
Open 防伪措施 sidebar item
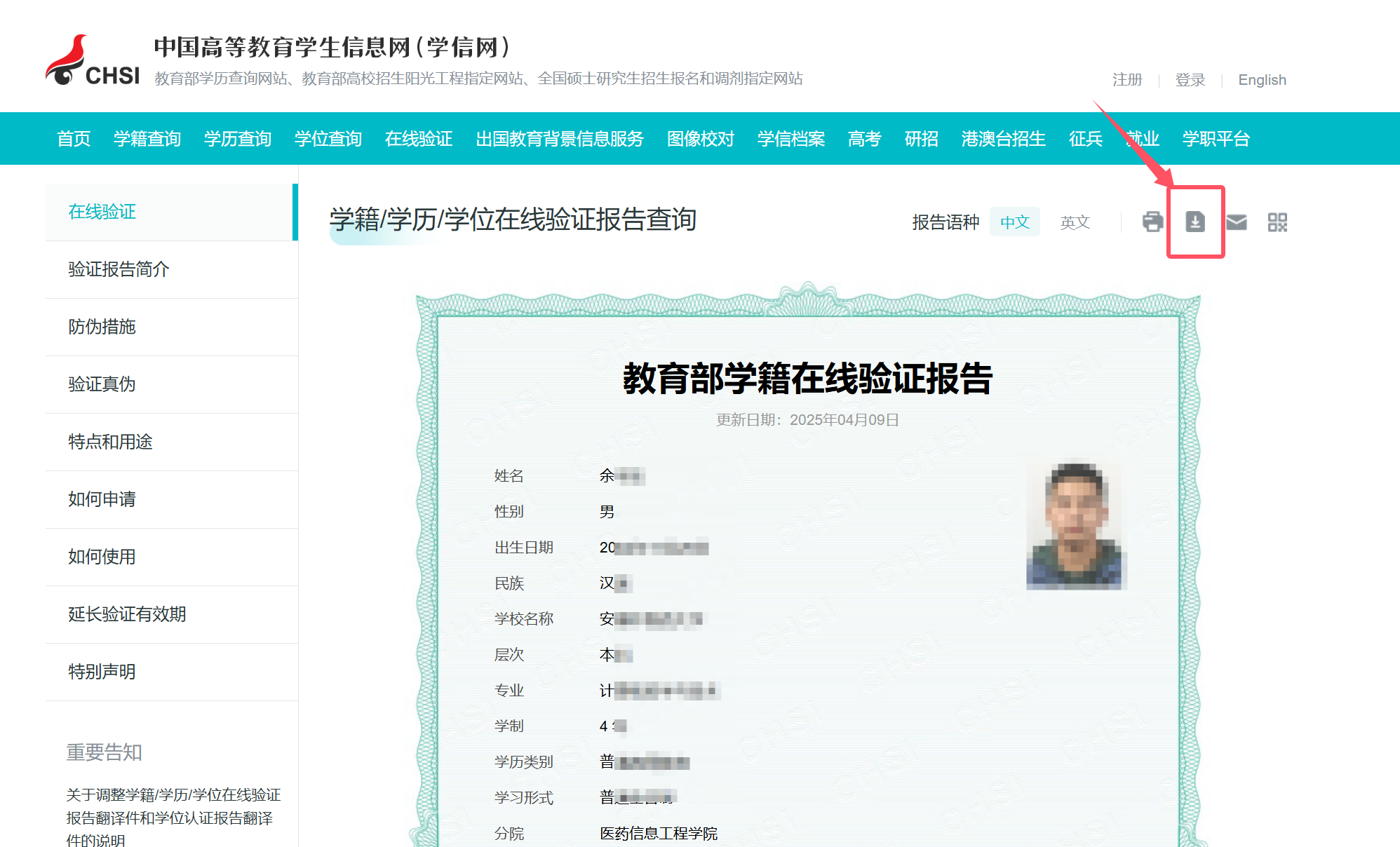pyautogui.click(x=102, y=327)
